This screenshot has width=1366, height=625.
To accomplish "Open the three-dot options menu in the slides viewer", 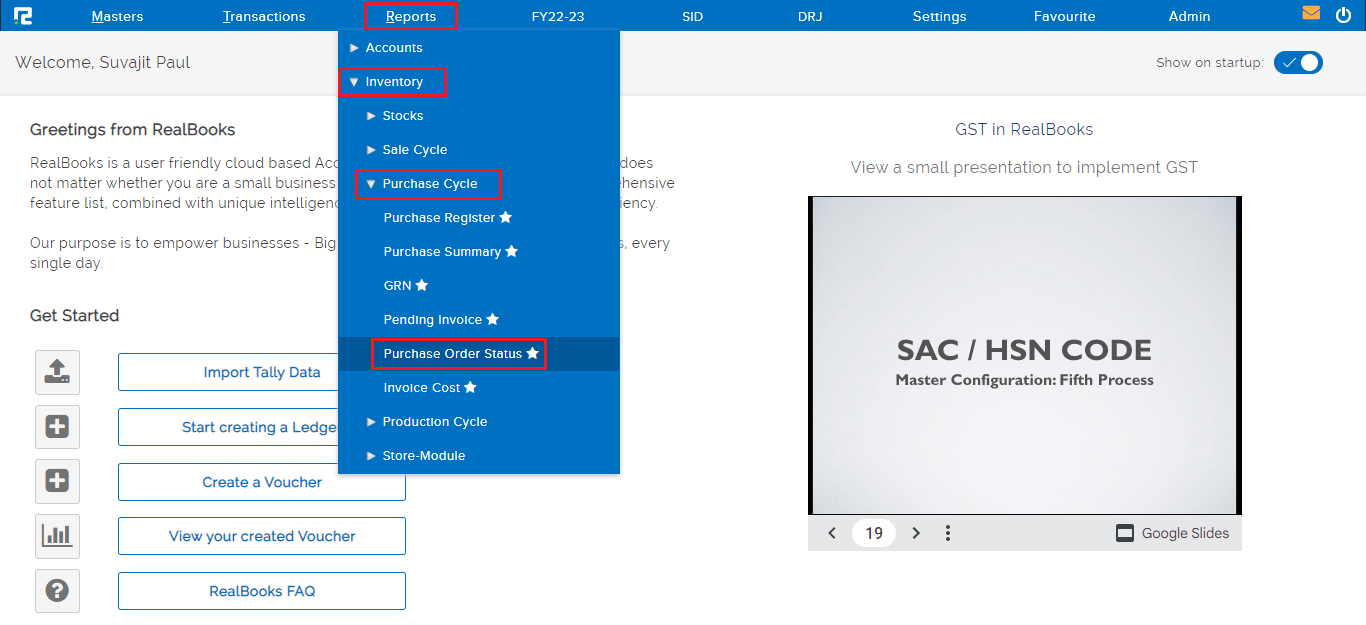I will coord(947,533).
